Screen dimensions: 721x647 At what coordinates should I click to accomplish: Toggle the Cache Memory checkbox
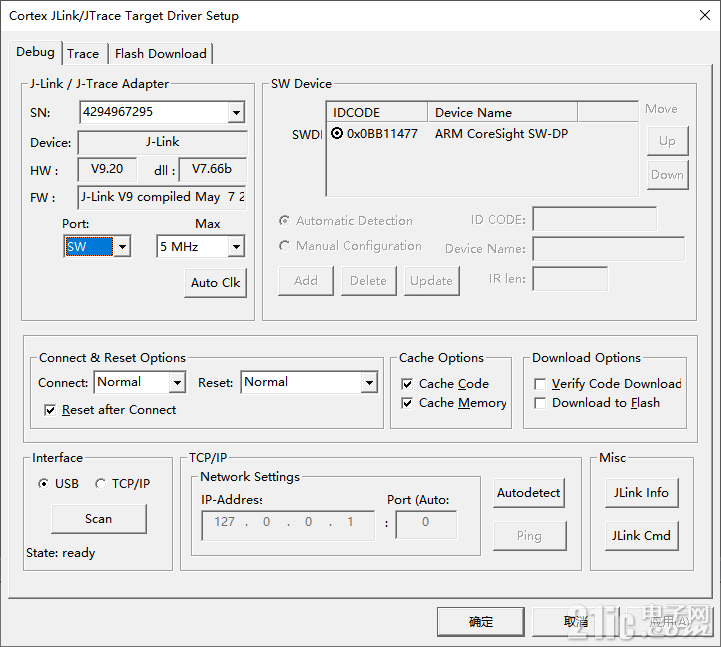click(407, 403)
